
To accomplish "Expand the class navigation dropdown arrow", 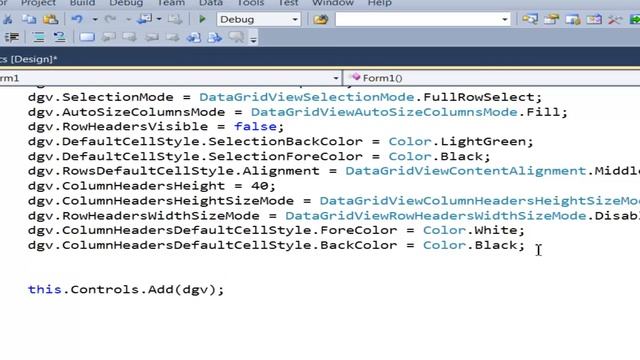I will click(336, 78).
